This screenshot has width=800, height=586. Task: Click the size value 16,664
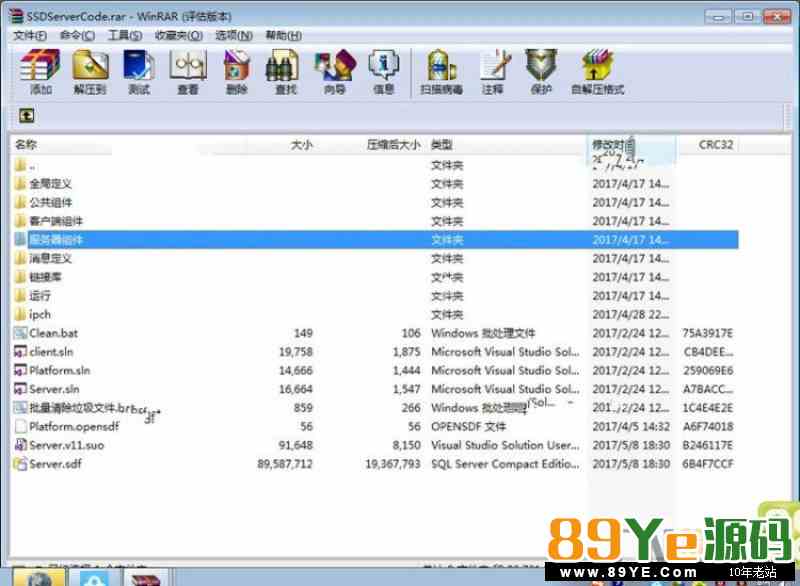point(295,389)
